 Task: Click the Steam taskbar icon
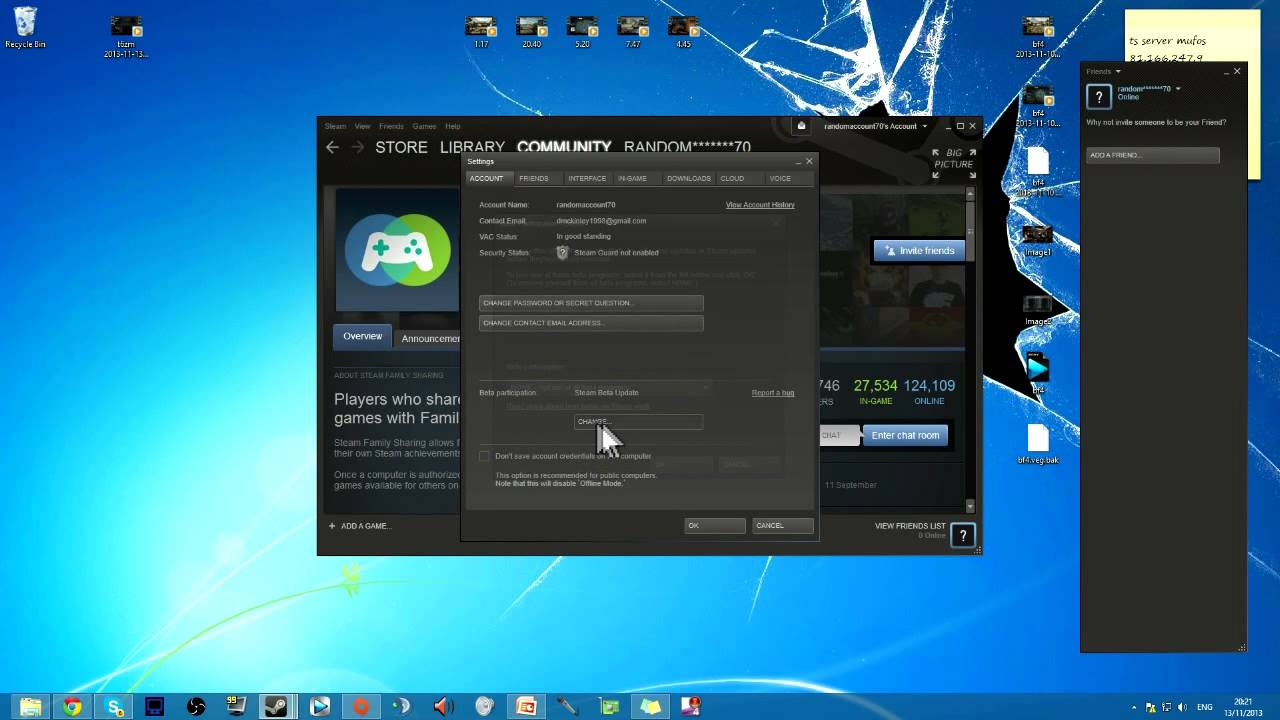point(278,707)
